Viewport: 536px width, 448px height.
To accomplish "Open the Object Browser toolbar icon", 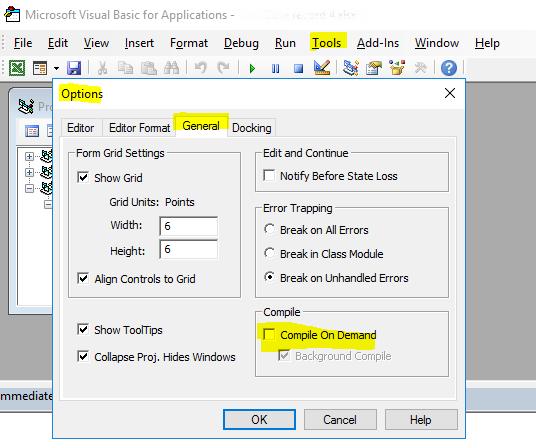I will (x=397, y=67).
